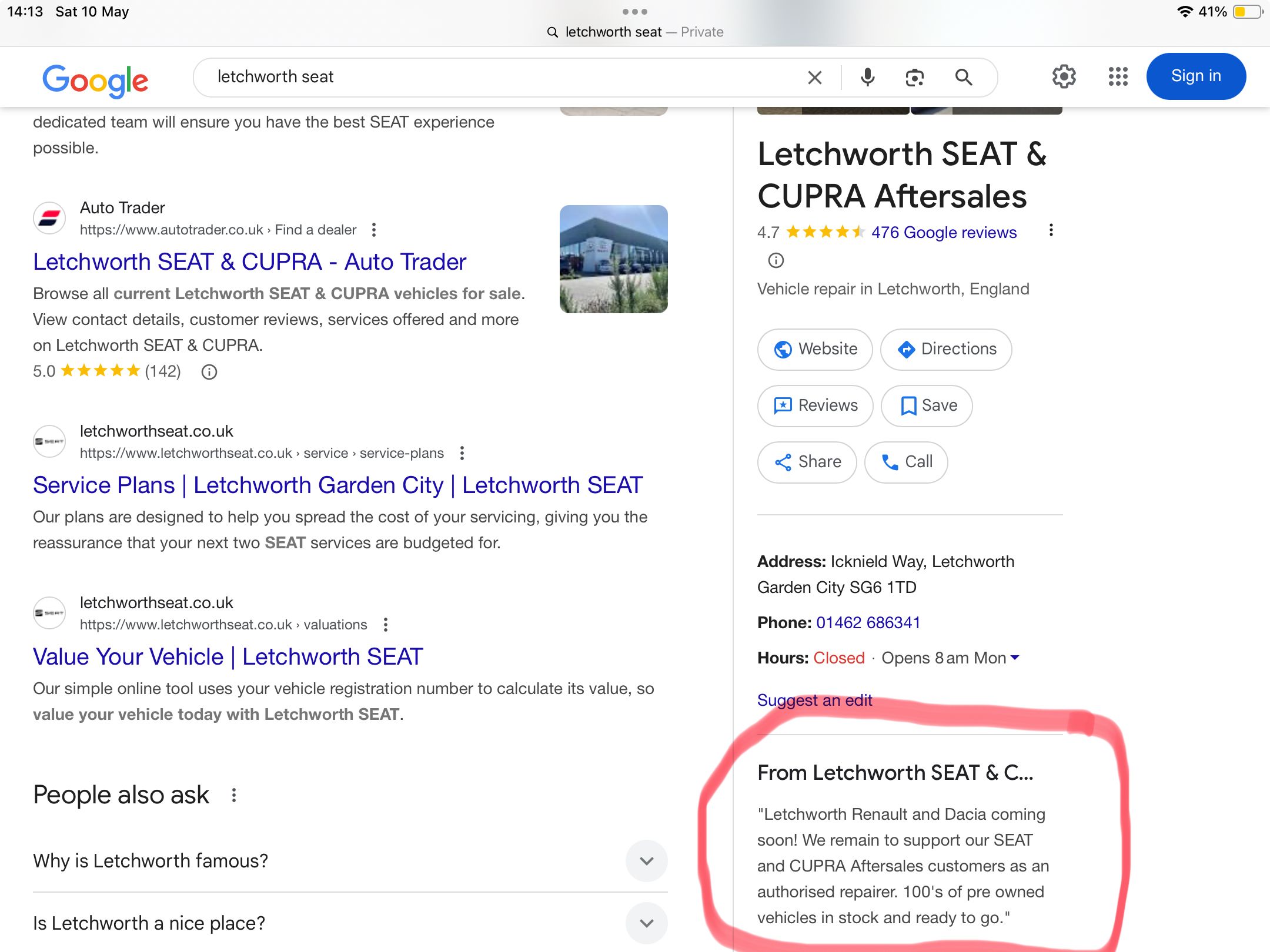Open the 476 Google reviews link
This screenshot has height=952, width=1270.
[x=943, y=233]
